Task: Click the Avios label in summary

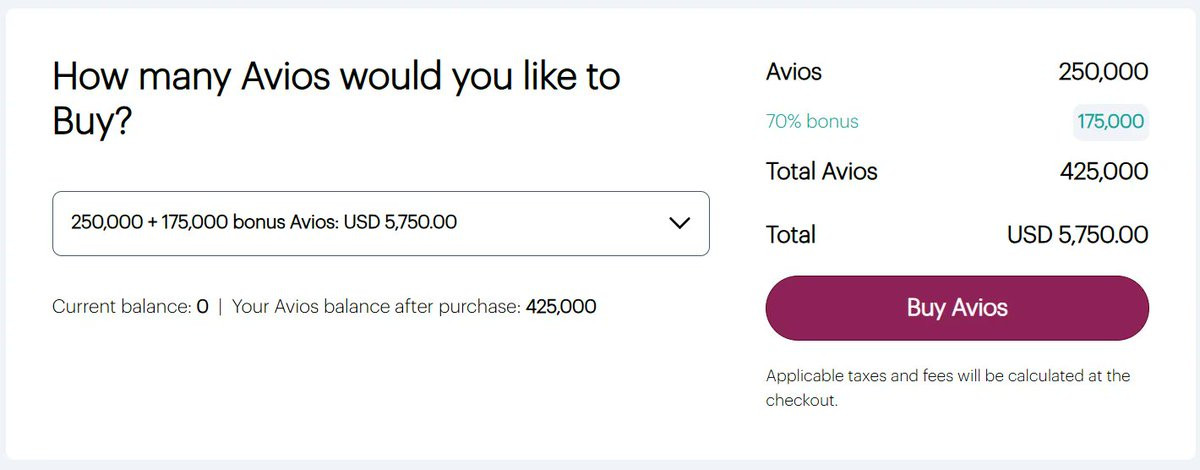Action: [793, 72]
